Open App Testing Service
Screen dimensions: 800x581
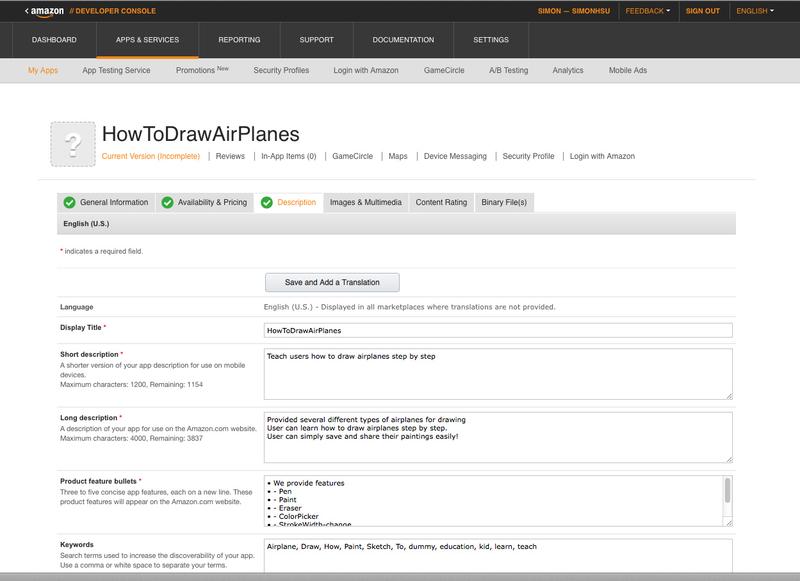116,70
